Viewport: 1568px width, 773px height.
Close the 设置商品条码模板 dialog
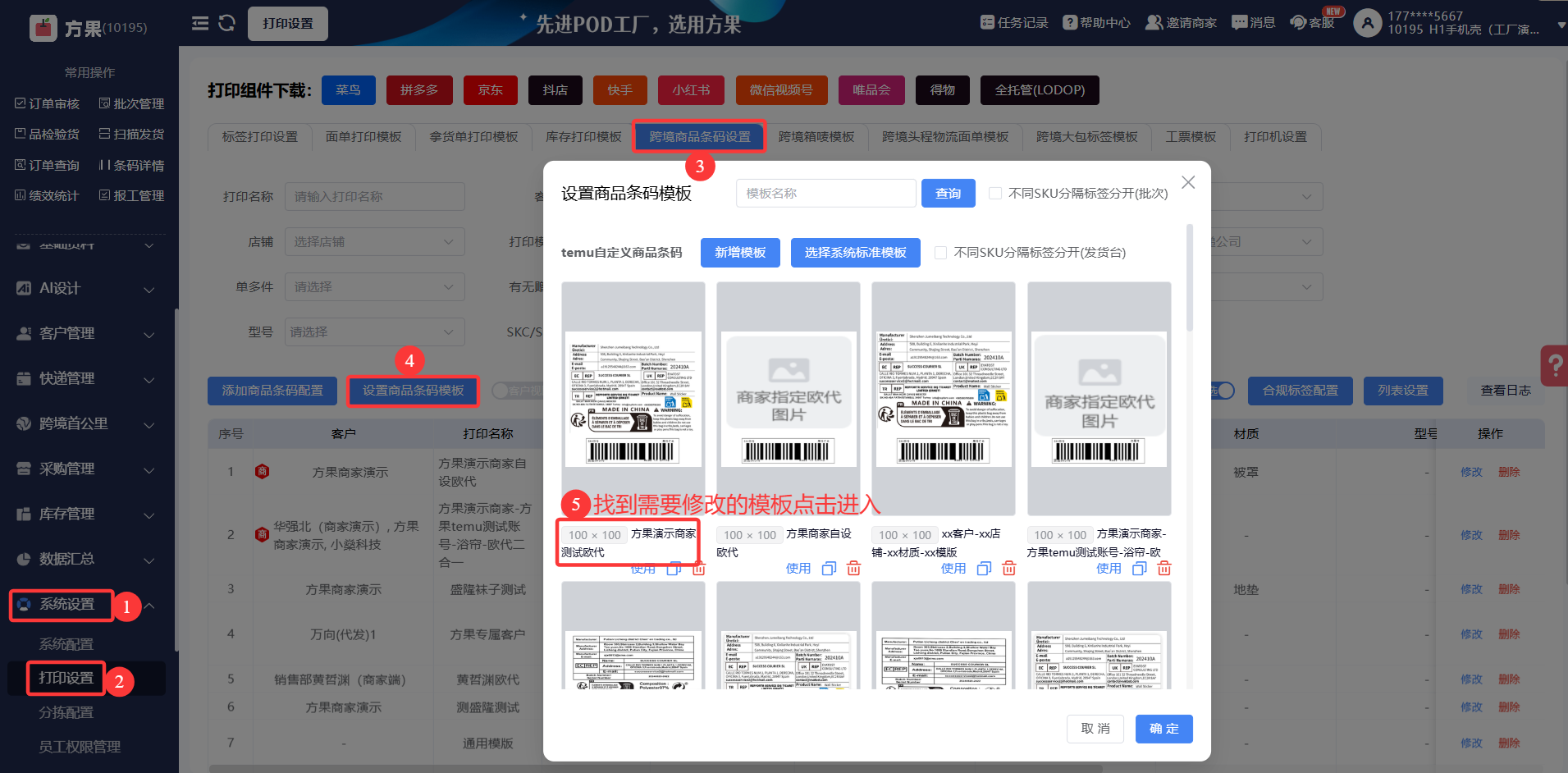(x=1188, y=182)
